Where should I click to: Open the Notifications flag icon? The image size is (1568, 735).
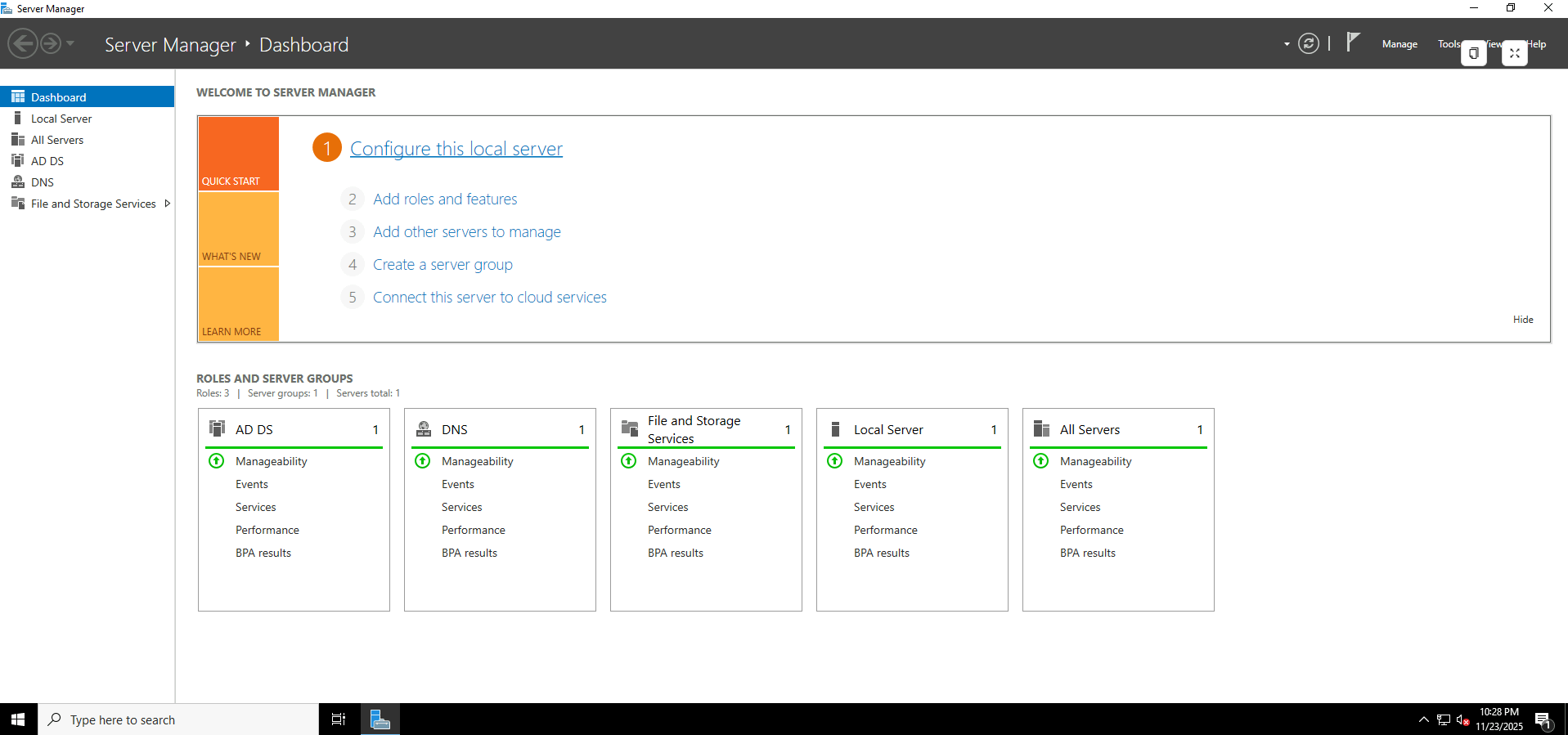(1353, 42)
